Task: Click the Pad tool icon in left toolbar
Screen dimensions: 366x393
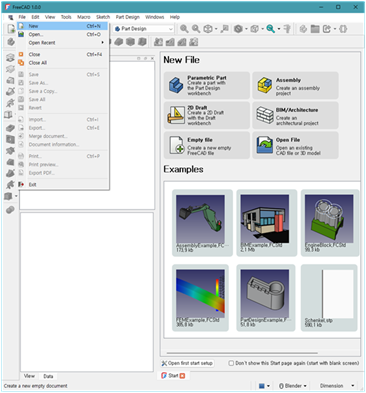Action: tap(10, 57)
